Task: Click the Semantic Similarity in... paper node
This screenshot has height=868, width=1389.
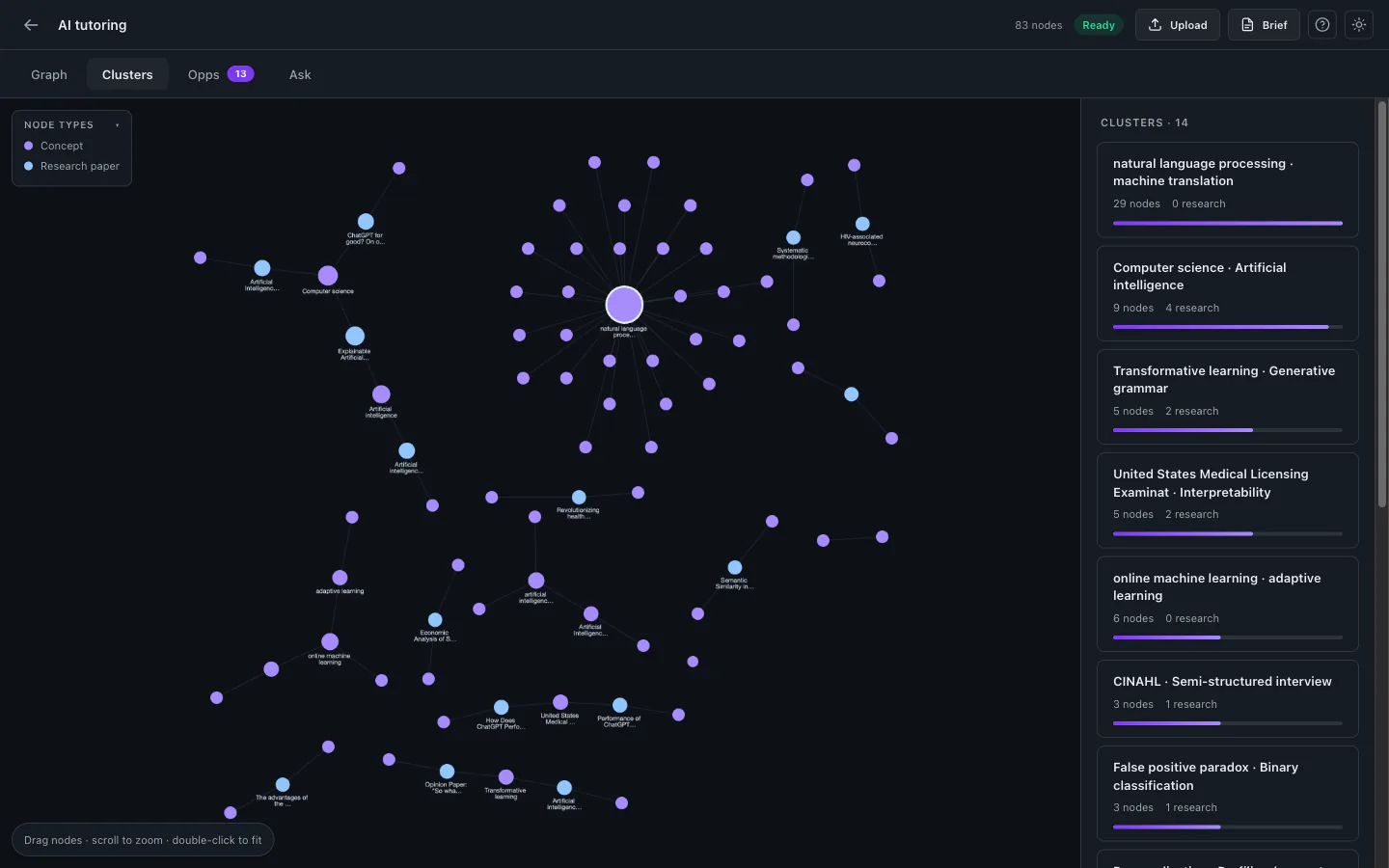Action: (735, 568)
